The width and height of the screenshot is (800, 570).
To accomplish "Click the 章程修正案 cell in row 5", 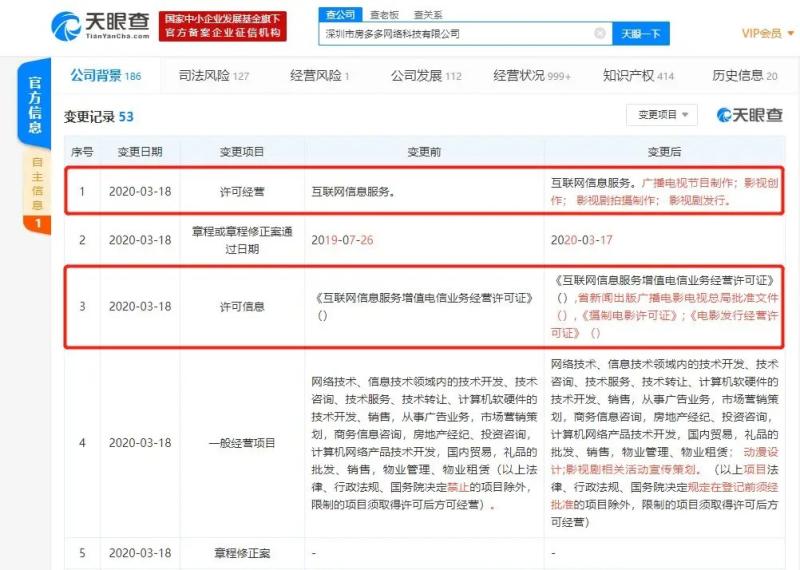I will coord(242,553).
